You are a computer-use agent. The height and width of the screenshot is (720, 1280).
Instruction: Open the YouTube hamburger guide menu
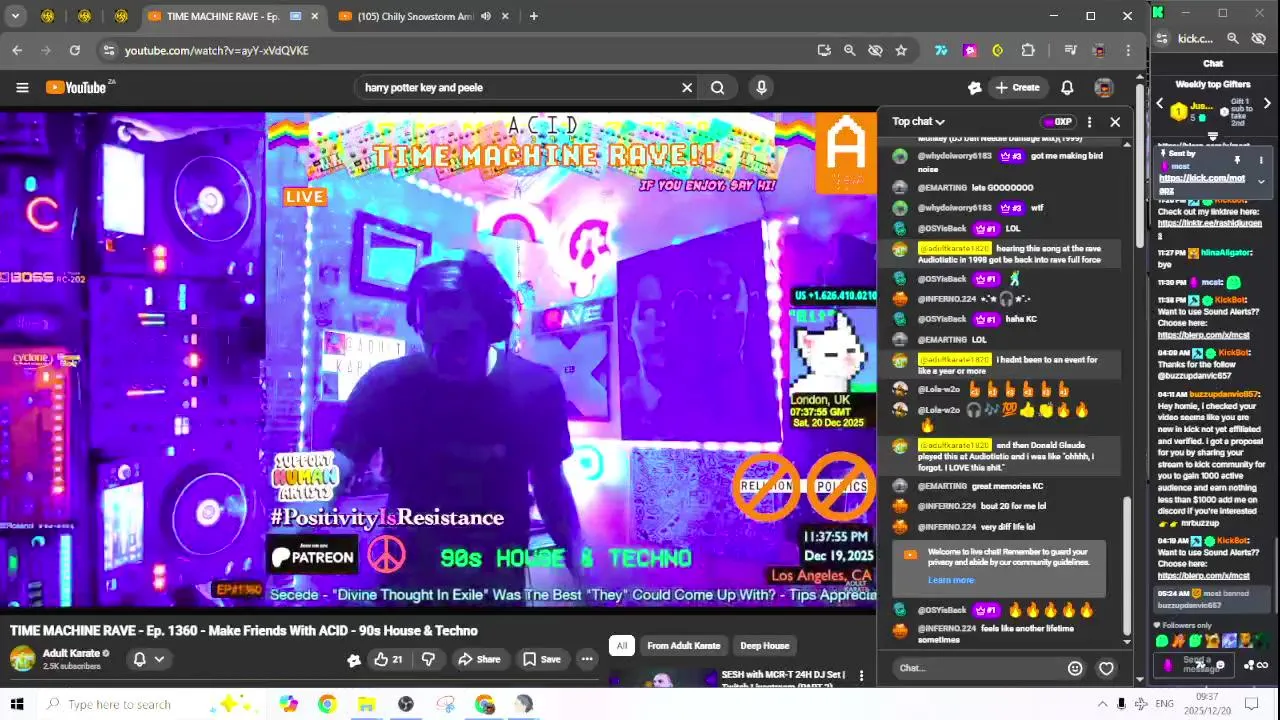[22, 88]
